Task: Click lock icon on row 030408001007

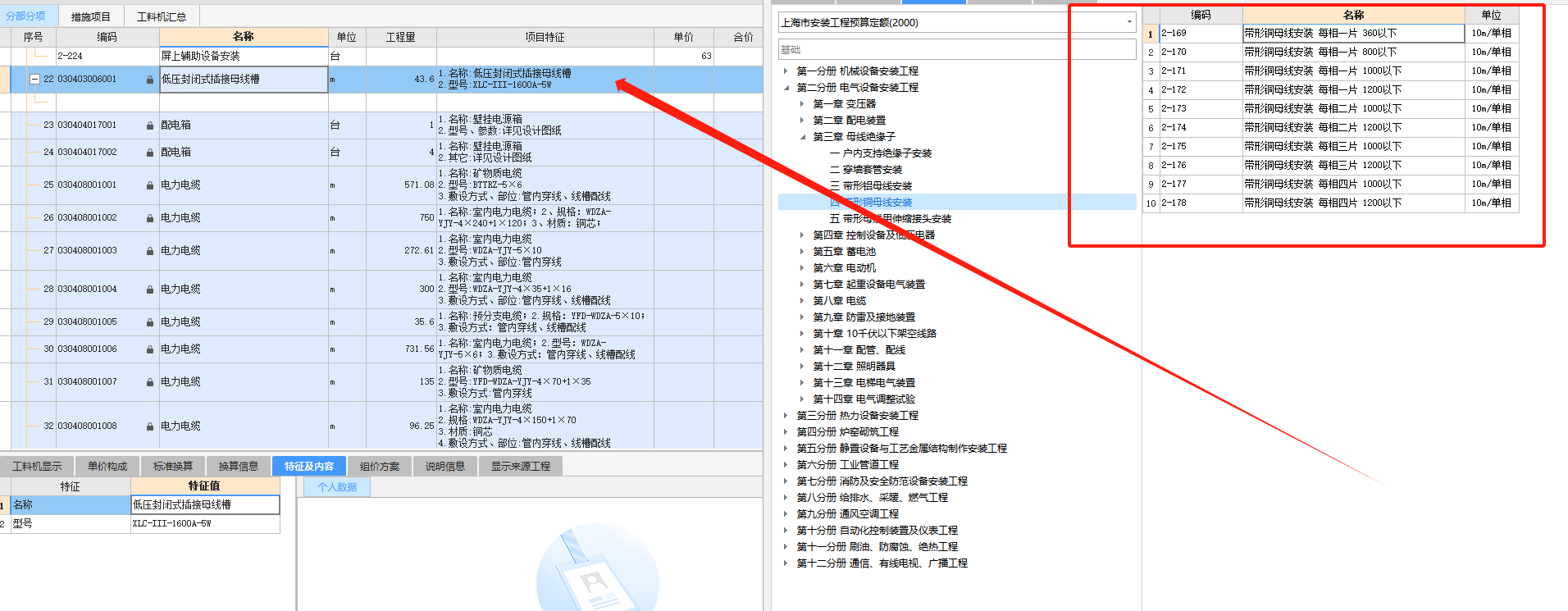Action: point(150,382)
